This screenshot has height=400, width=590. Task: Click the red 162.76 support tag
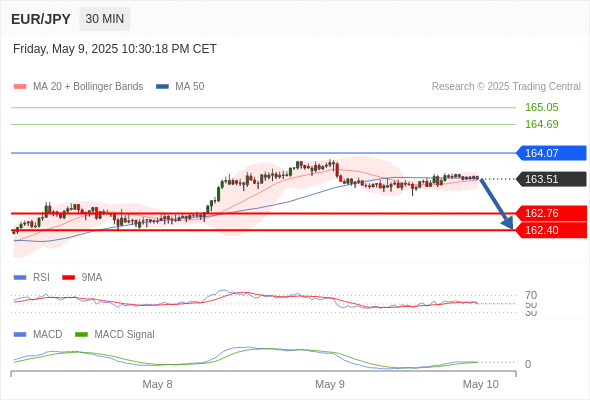coord(551,213)
